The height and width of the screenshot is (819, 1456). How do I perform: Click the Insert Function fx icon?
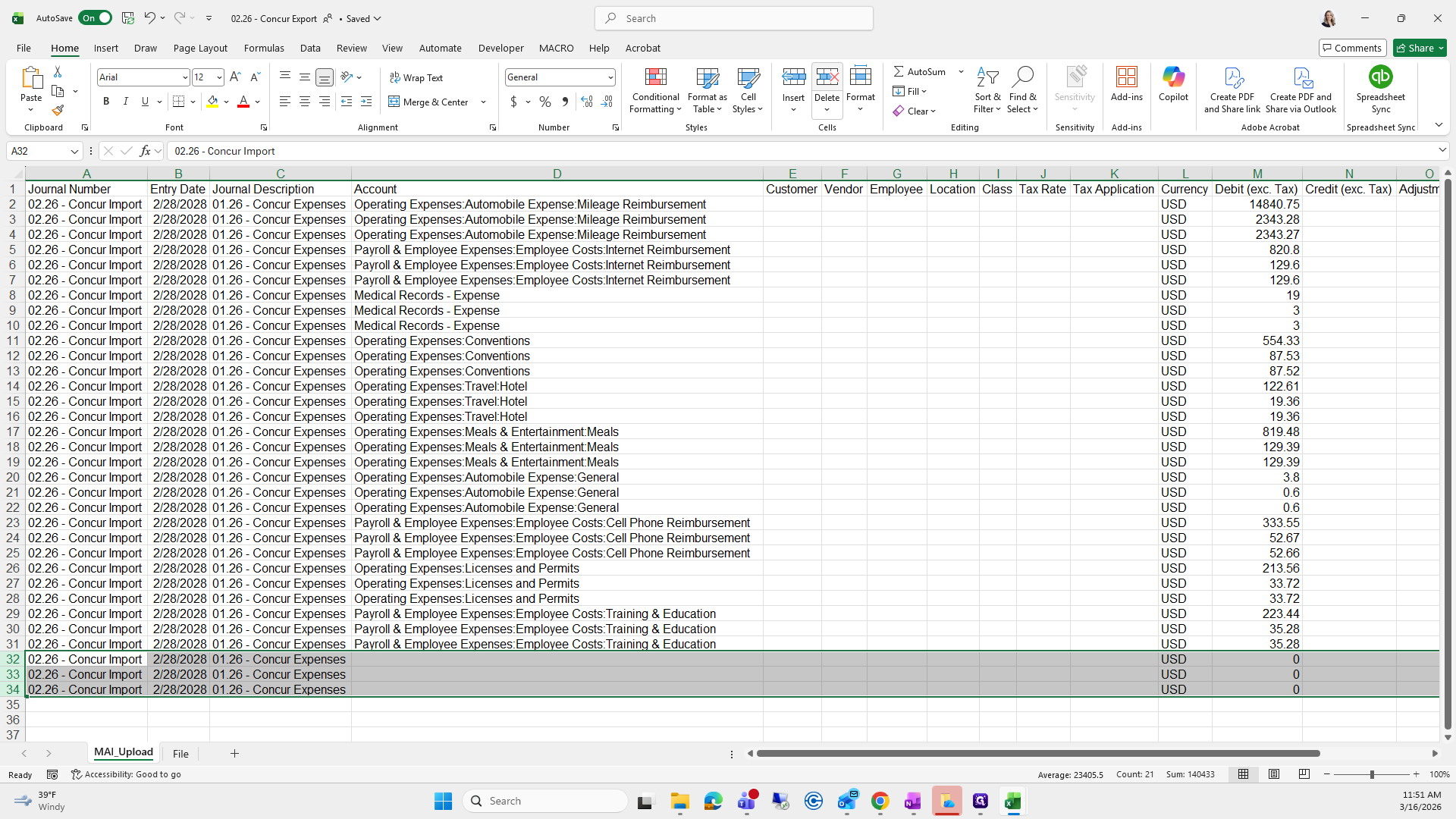click(x=145, y=151)
